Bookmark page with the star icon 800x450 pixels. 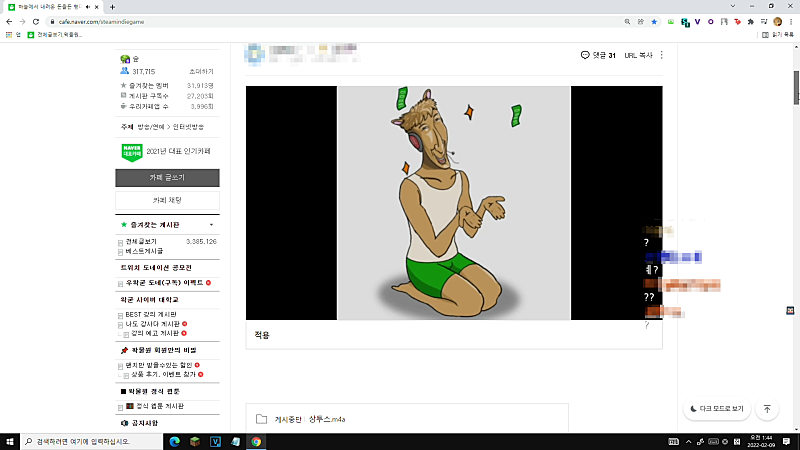(654, 22)
